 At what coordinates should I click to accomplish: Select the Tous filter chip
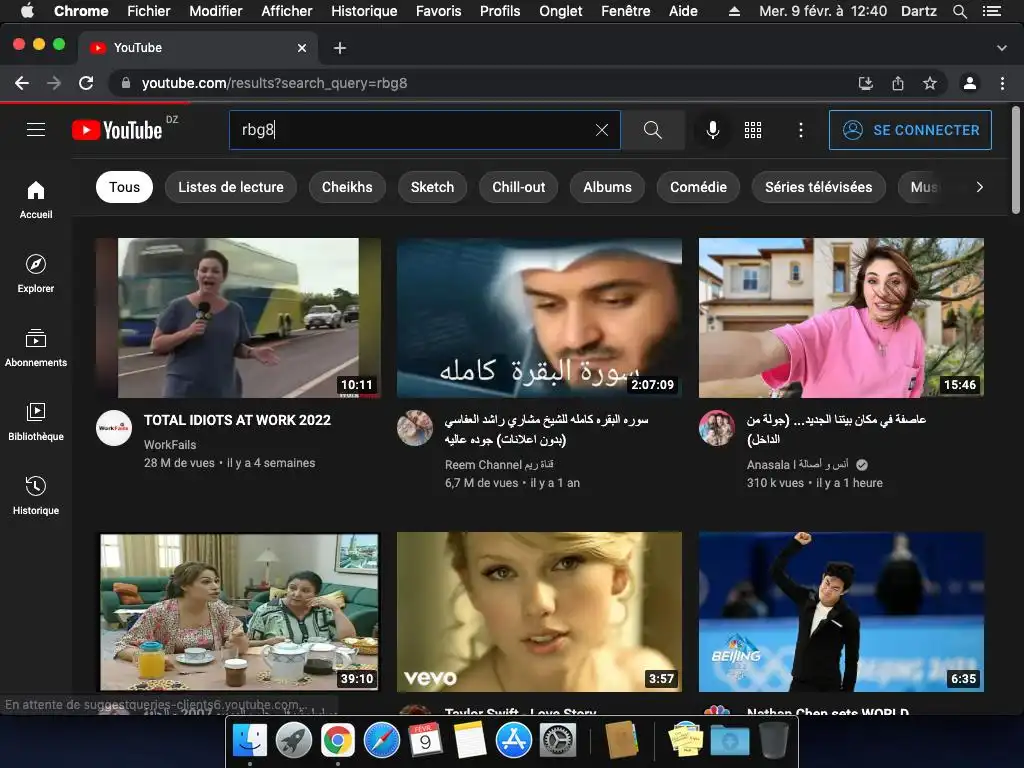point(124,187)
